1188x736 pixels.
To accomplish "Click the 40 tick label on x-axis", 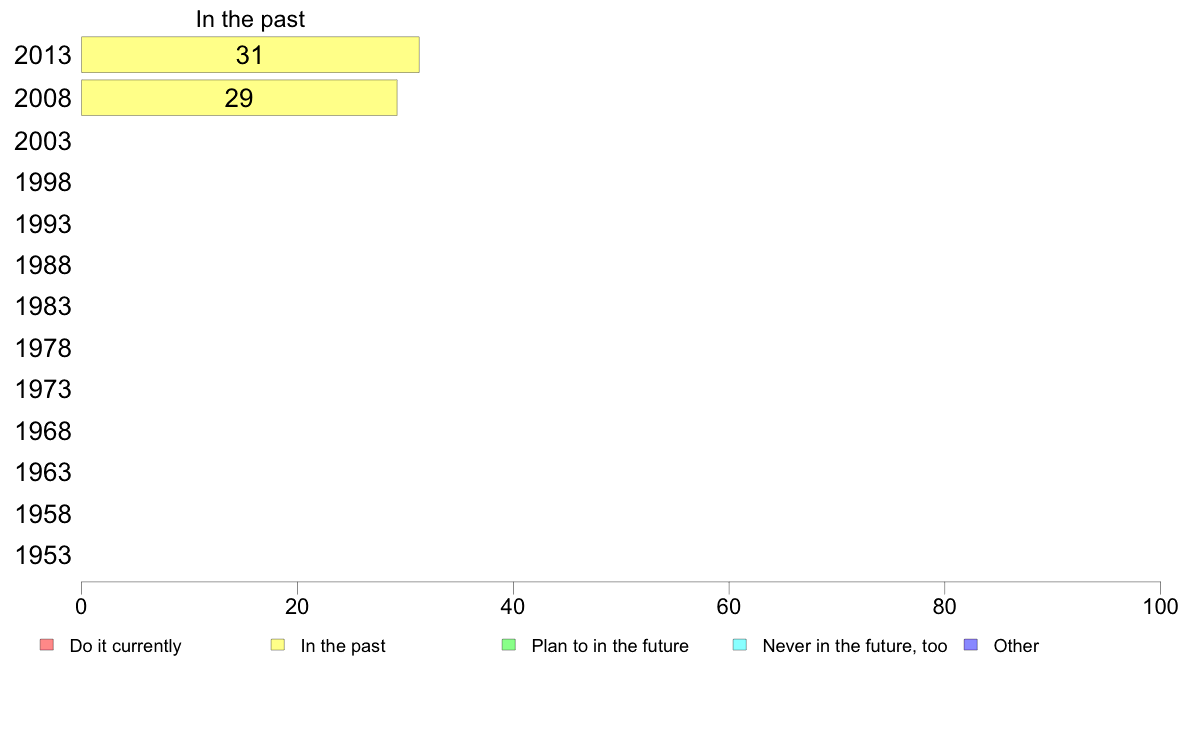I will pos(513,606).
